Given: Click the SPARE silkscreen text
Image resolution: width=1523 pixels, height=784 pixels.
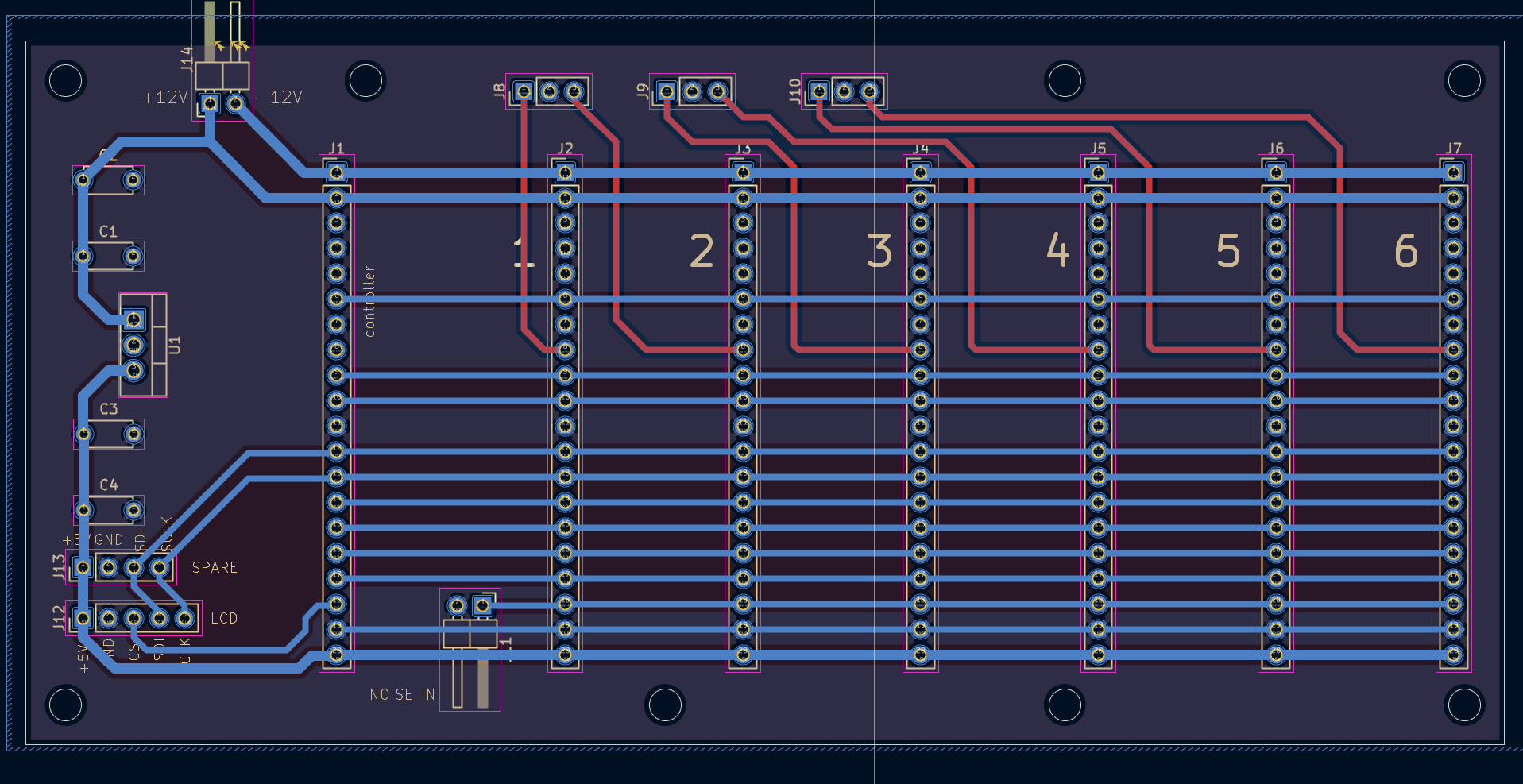Looking at the screenshot, I should [215, 567].
